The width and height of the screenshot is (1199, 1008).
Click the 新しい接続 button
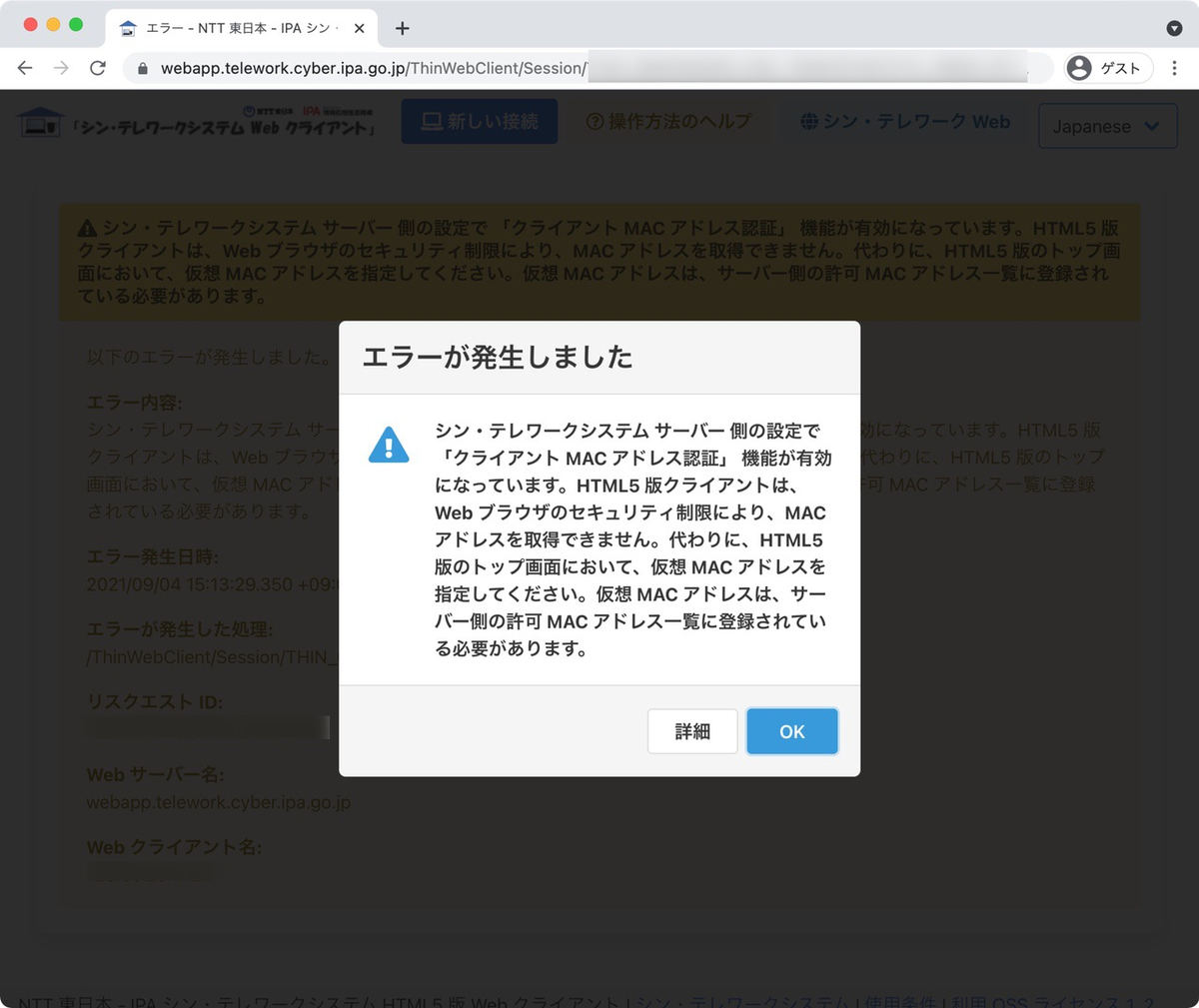[x=480, y=121]
